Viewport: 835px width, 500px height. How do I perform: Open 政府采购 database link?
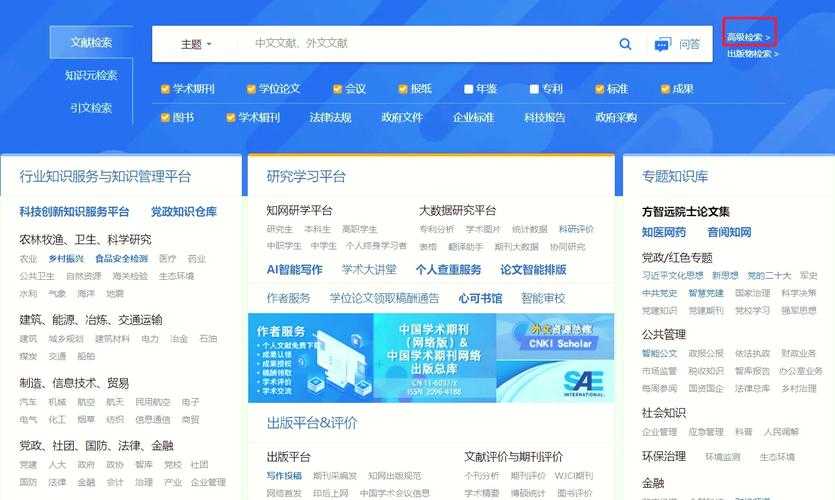pyautogui.click(x=616, y=117)
